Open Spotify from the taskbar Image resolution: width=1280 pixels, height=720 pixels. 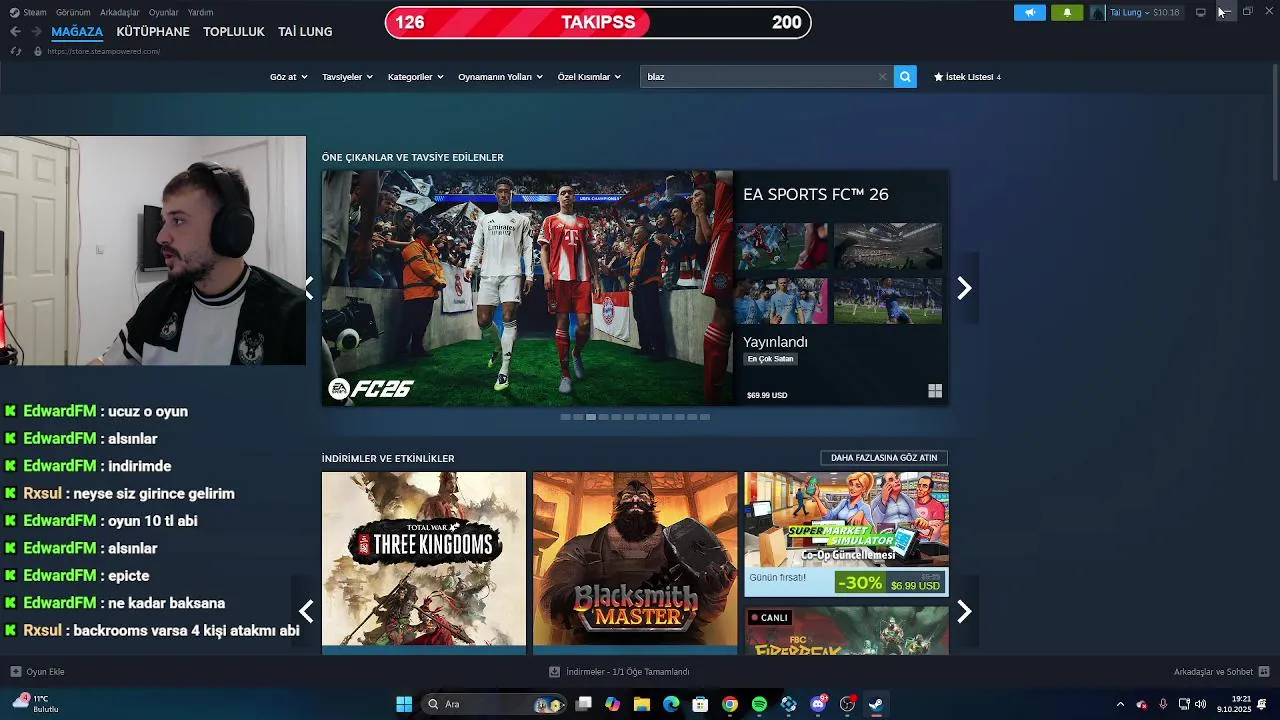click(x=759, y=704)
